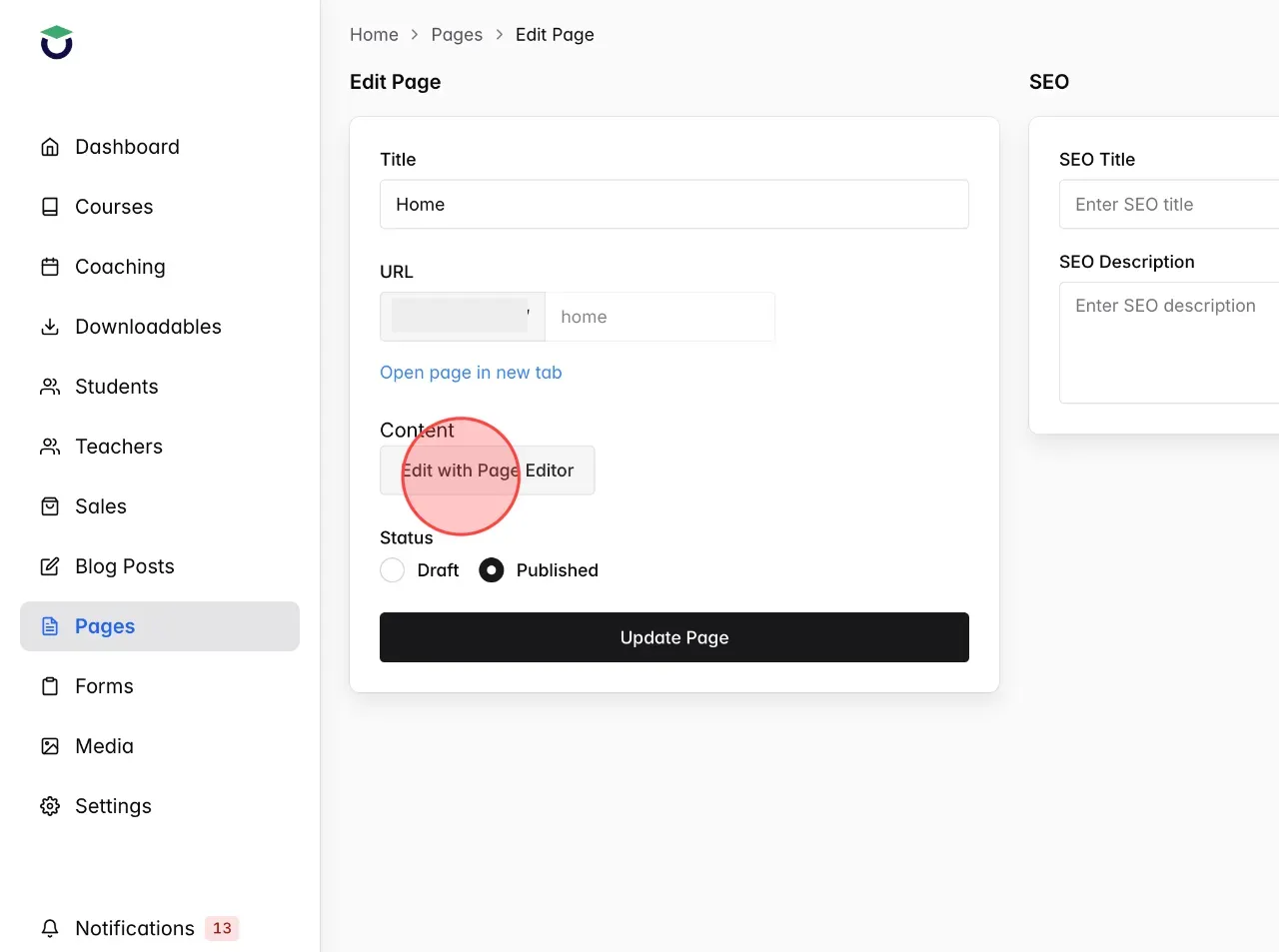Click the Coaching calendar icon
Viewport: 1279px width, 952px height.
(50, 267)
